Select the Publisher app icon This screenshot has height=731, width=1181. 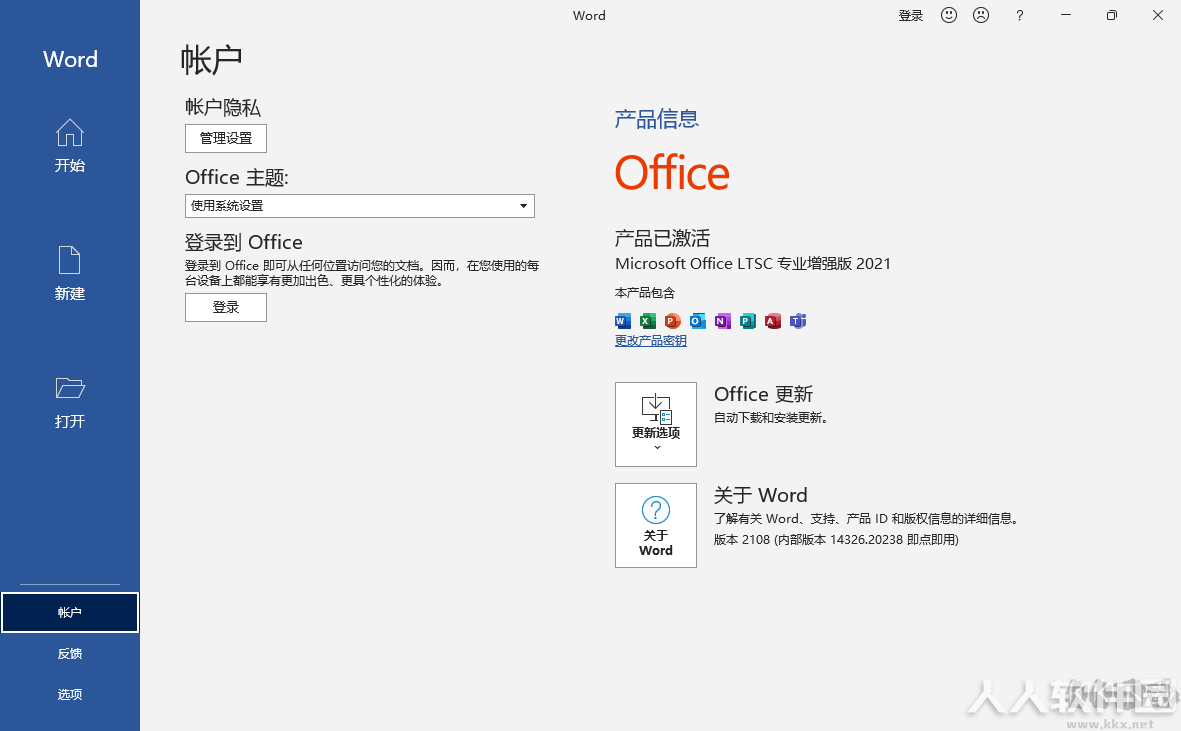point(747,321)
